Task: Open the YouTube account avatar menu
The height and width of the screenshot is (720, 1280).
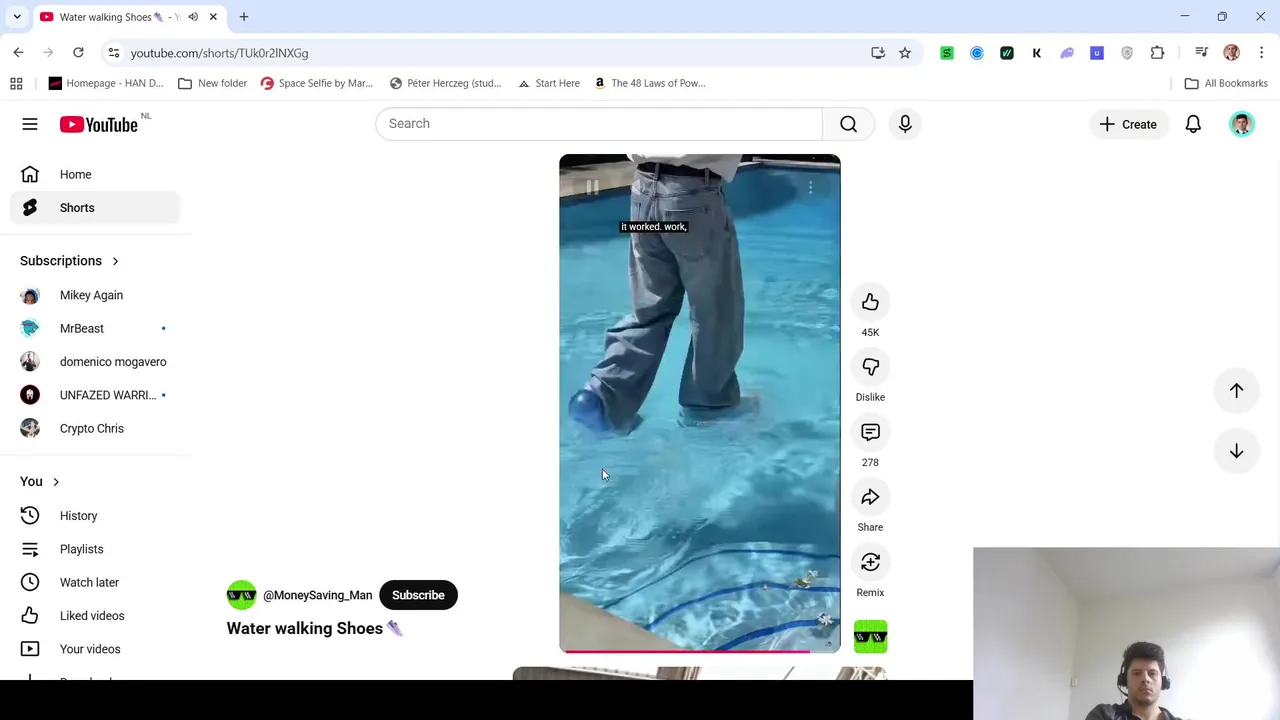Action: point(1242,124)
